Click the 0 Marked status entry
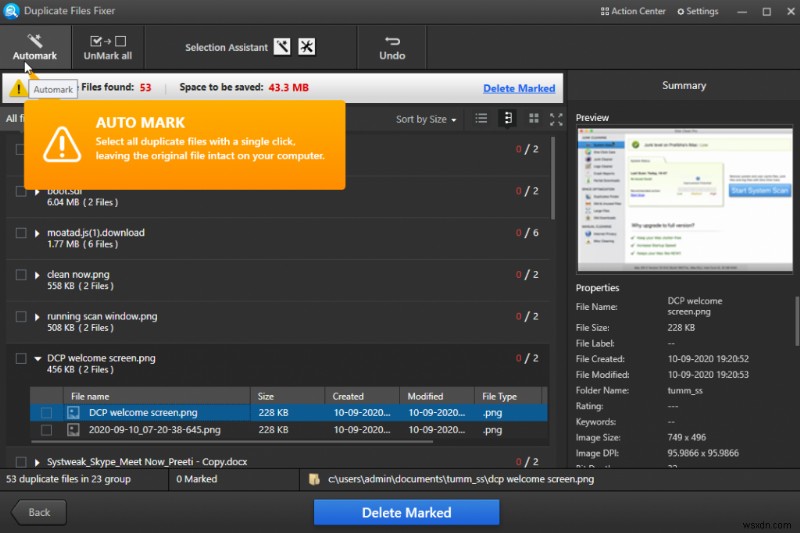Screen dimensions: 800x533 point(196,479)
